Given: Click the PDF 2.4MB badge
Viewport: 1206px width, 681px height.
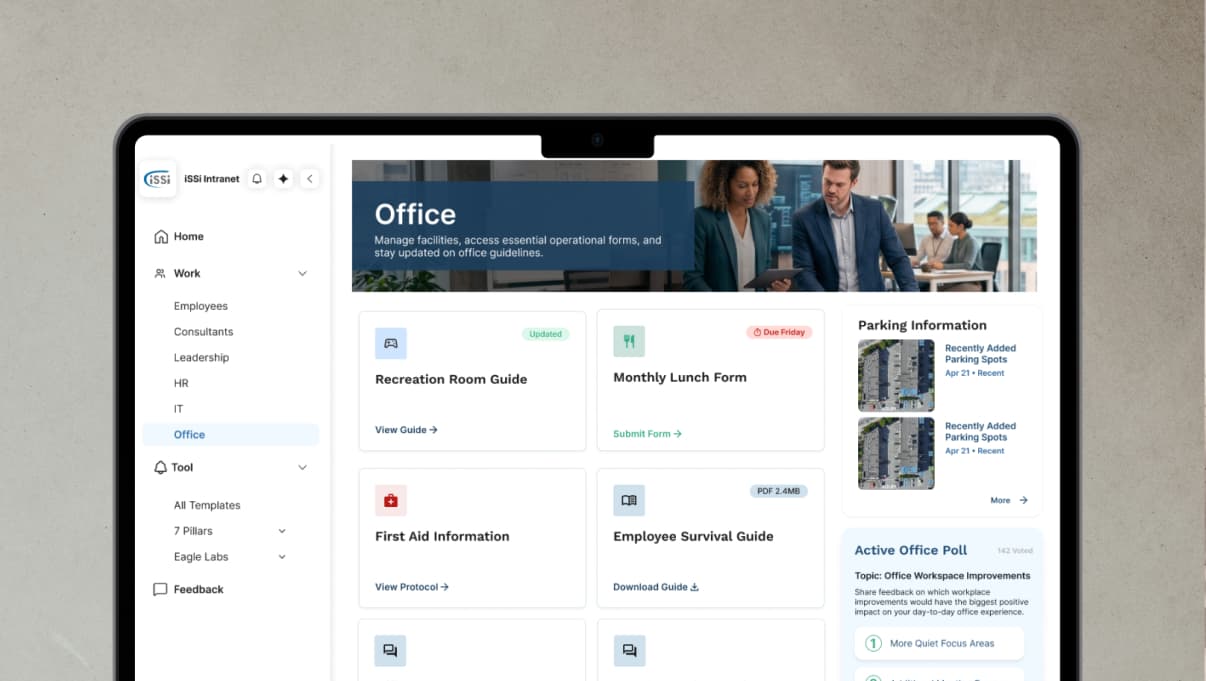Looking at the screenshot, I should point(779,491).
